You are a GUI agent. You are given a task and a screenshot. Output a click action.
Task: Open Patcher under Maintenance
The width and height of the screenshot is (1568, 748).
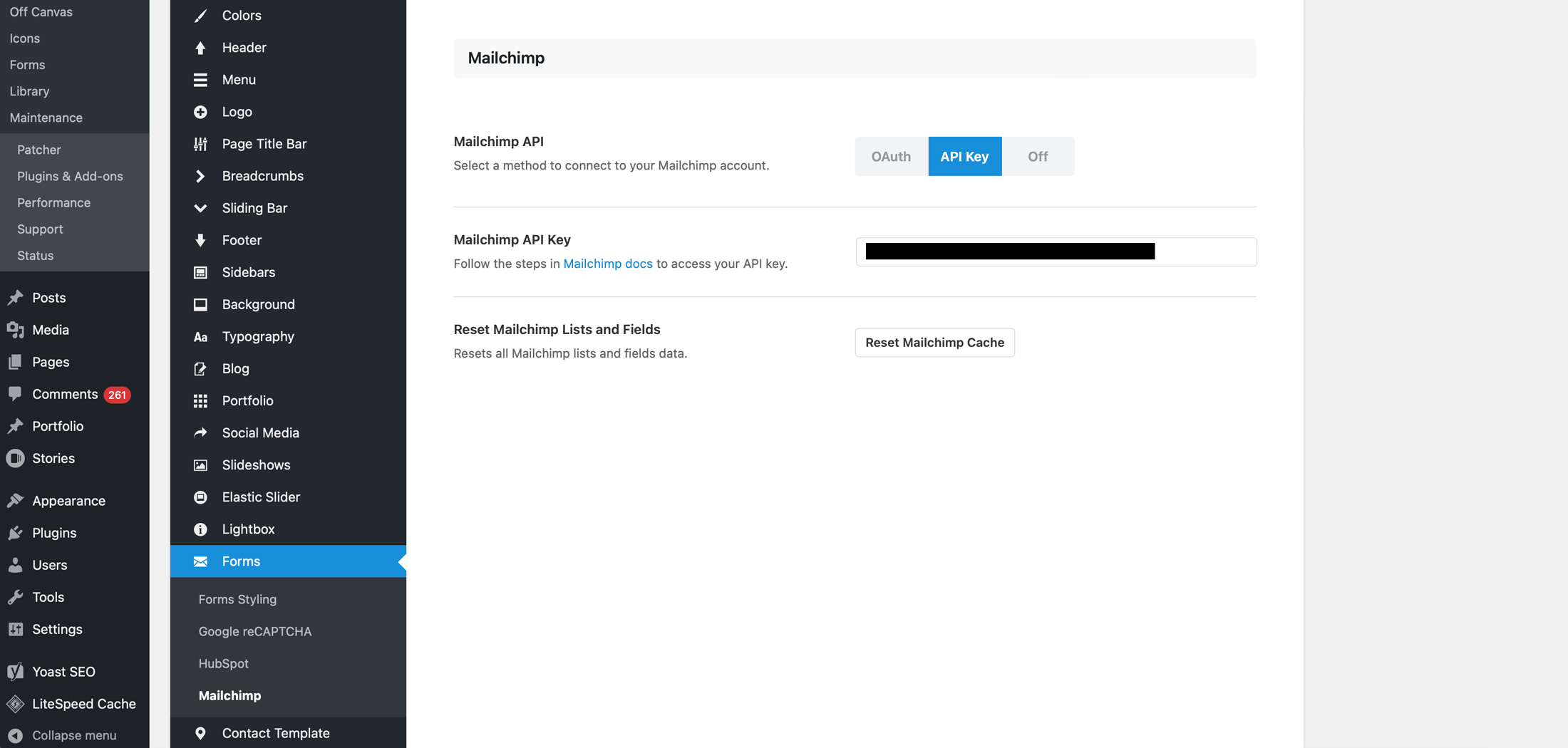[38, 150]
